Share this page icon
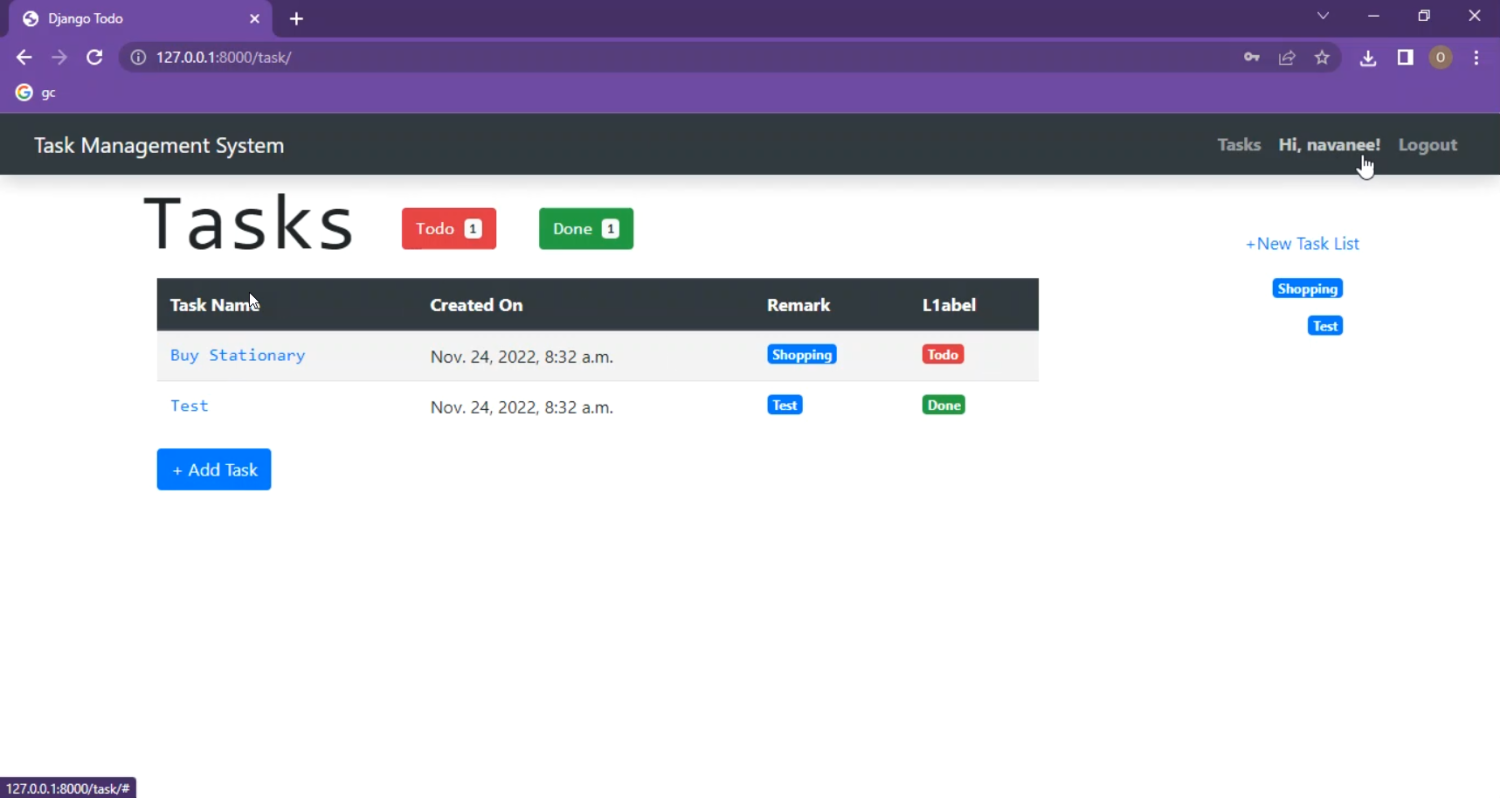This screenshot has height=798, width=1500. pyautogui.click(x=1287, y=57)
